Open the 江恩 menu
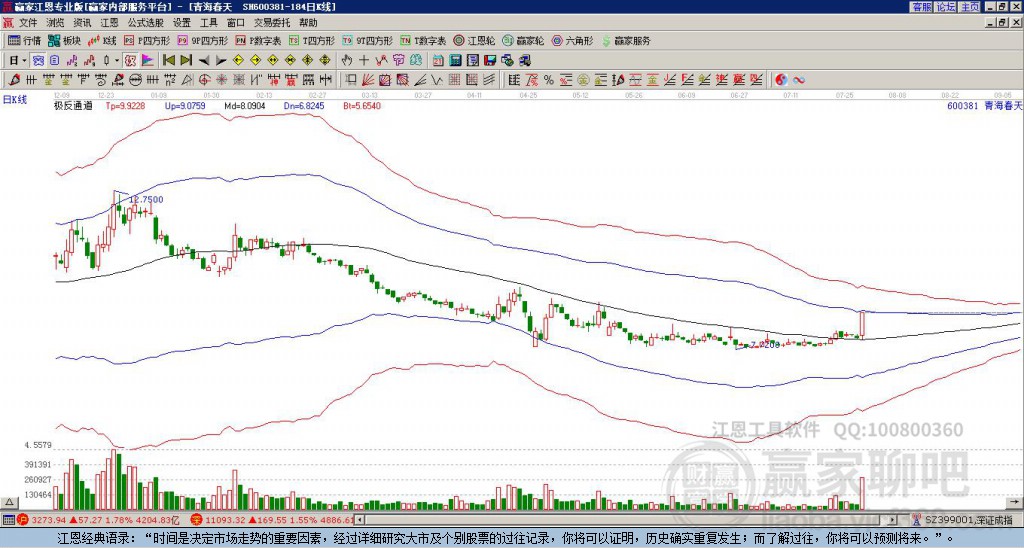The height and width of the screenshot is (548, 1024). point(109,23)
